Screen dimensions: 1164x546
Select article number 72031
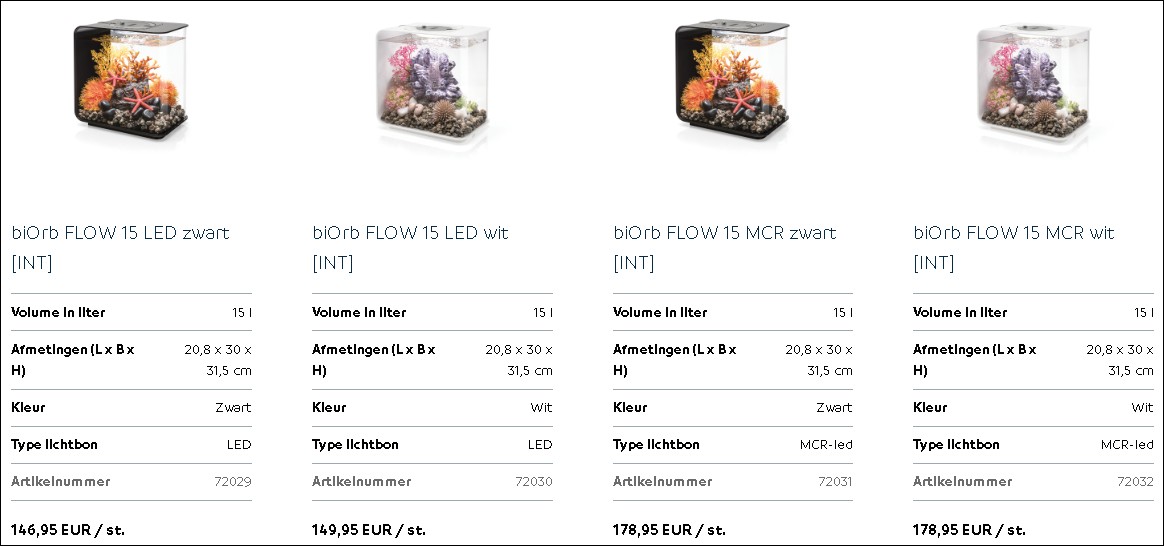click(x=835, y=481)
